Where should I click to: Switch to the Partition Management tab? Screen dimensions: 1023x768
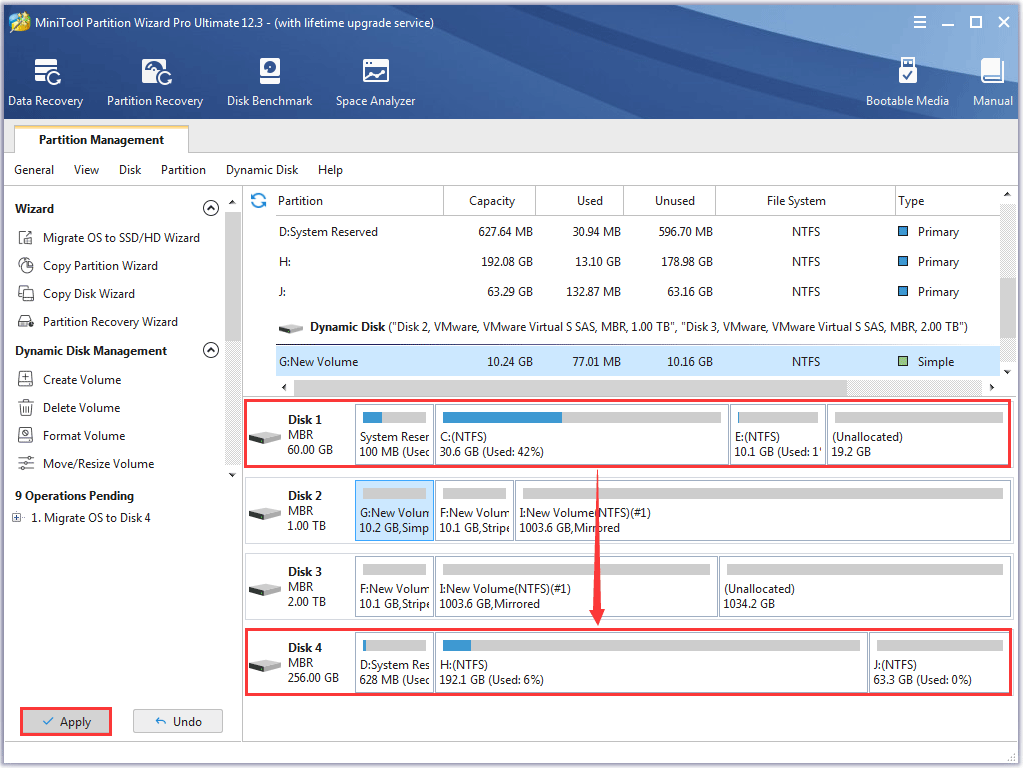101,140
